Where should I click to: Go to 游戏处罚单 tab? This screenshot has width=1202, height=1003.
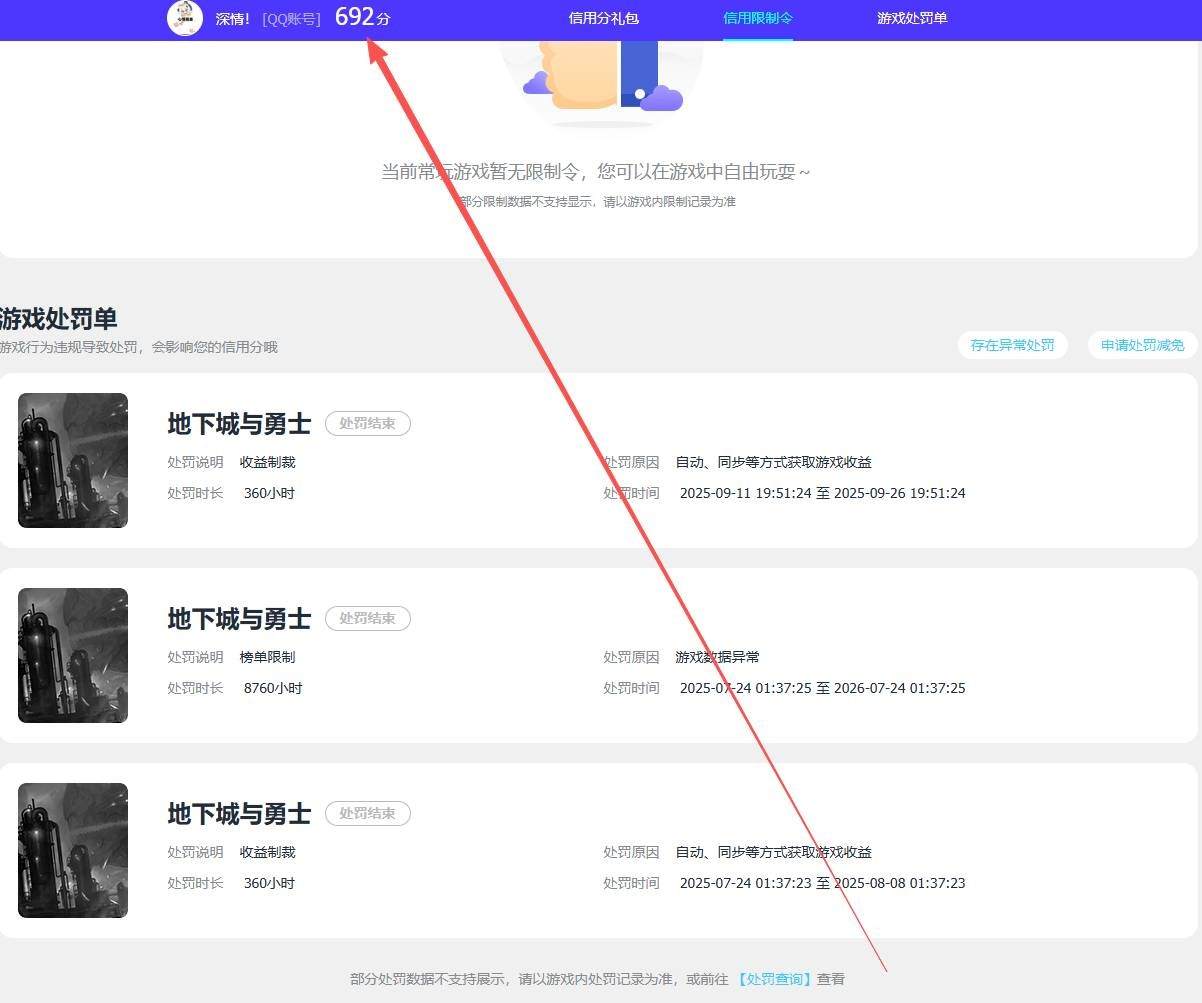[912, 18]
